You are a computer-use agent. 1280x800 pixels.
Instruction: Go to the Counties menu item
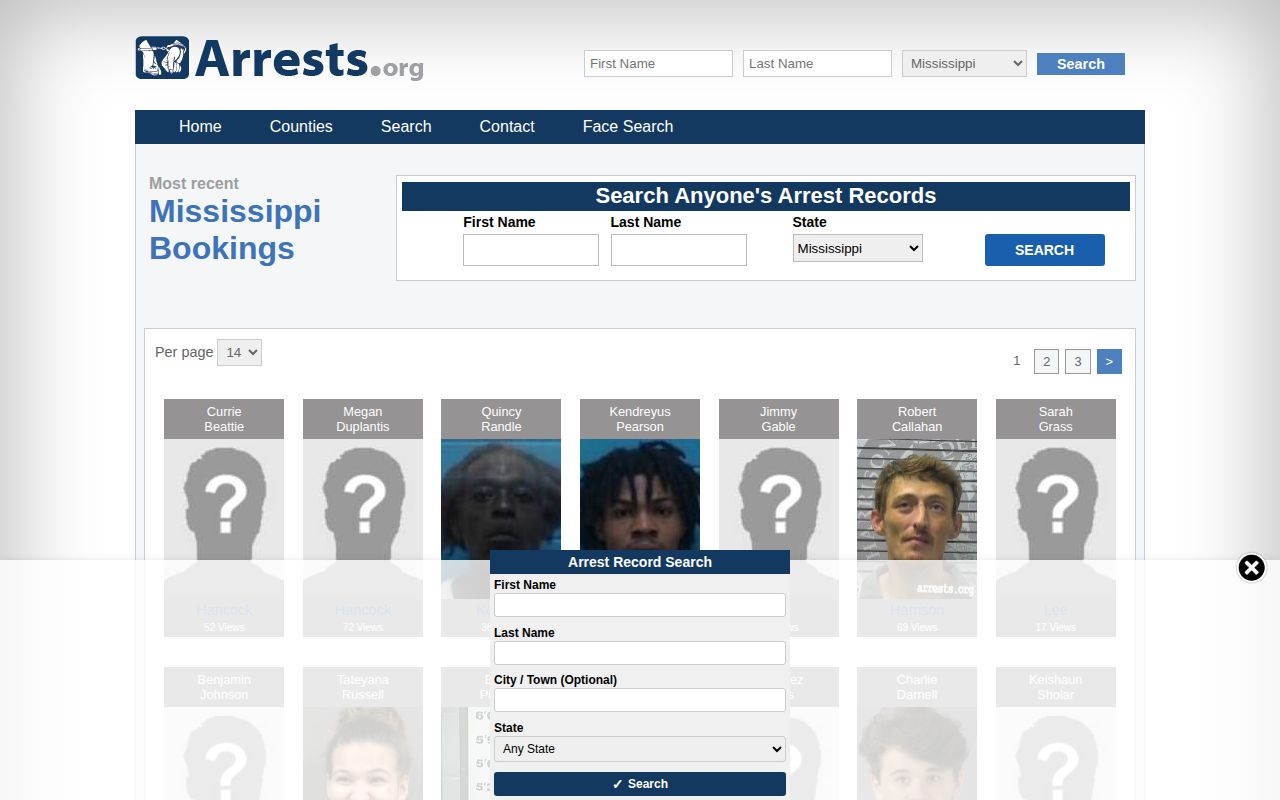click(301, 127)
